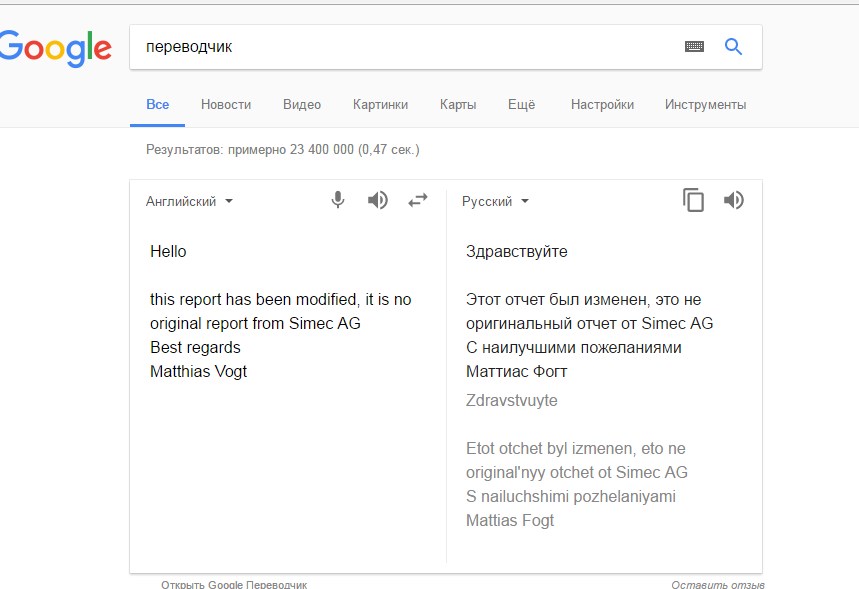
Task: Open the Русский target language dropdown
Action: 495,201
